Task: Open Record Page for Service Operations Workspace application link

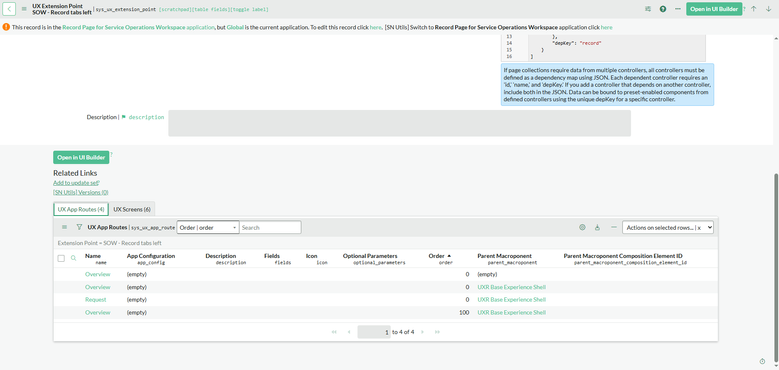Action: pyautogui.click(x=139, y=28)
